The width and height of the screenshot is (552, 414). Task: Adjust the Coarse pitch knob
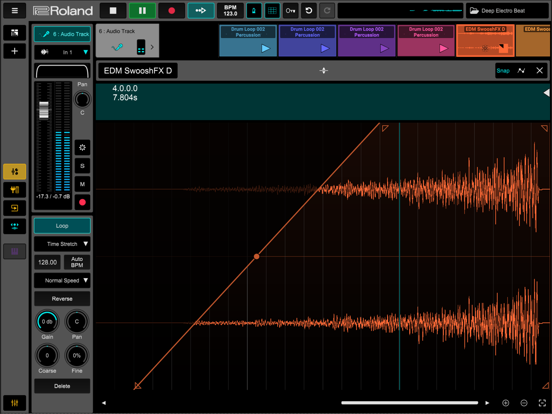tap(47, 356)
